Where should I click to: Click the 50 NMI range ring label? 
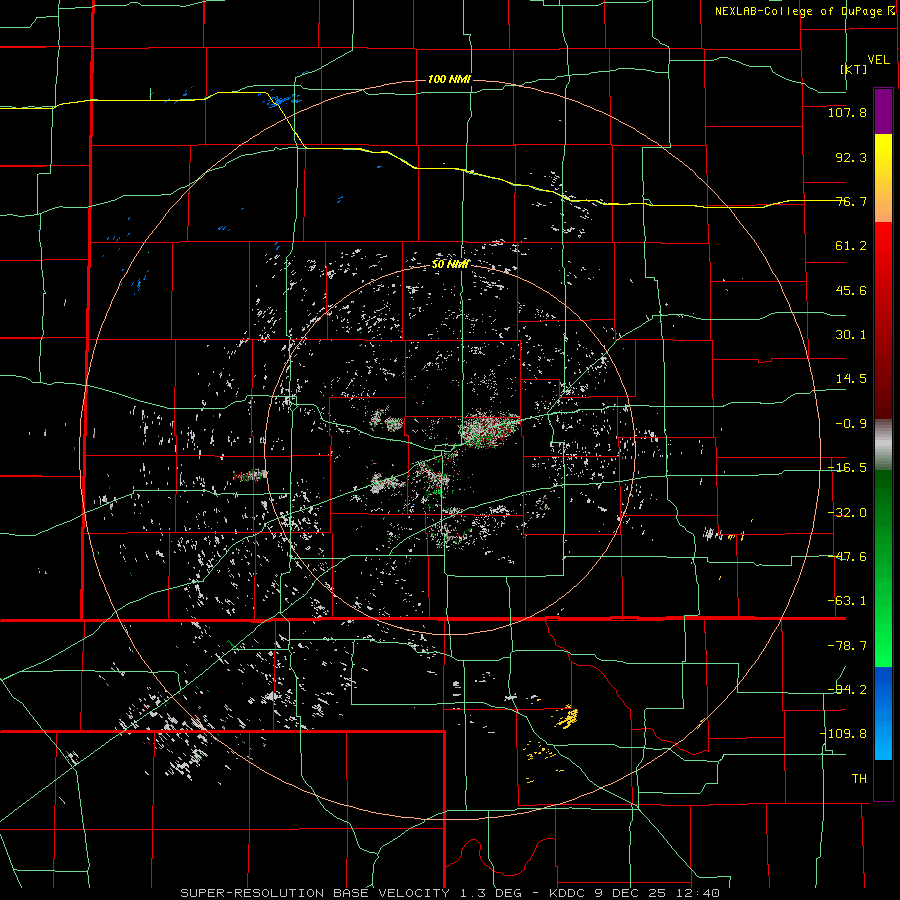click(450, 265)
